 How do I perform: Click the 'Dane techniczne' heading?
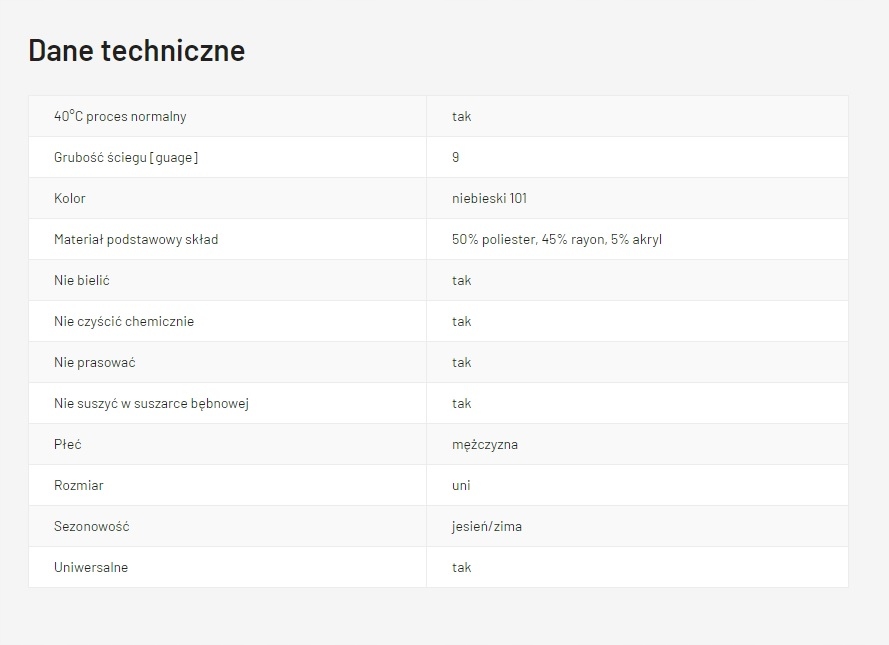136,50
